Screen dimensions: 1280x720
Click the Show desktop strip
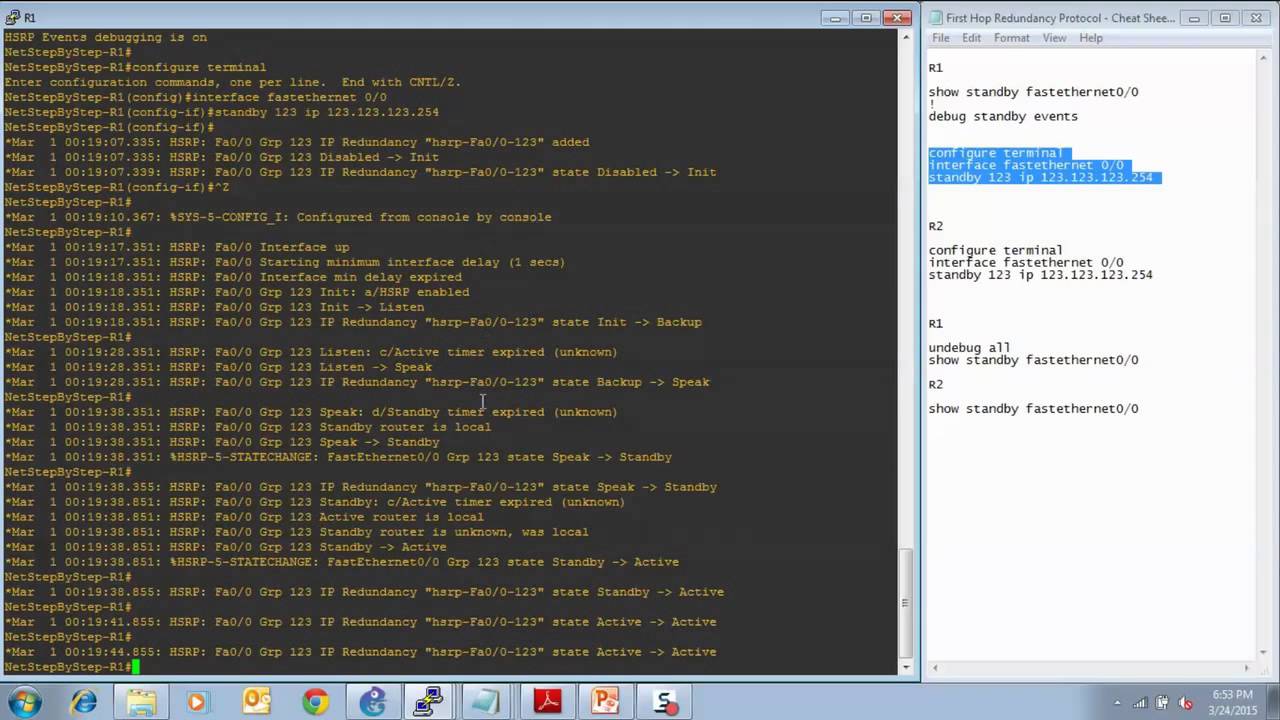[x=1273, y=702]
